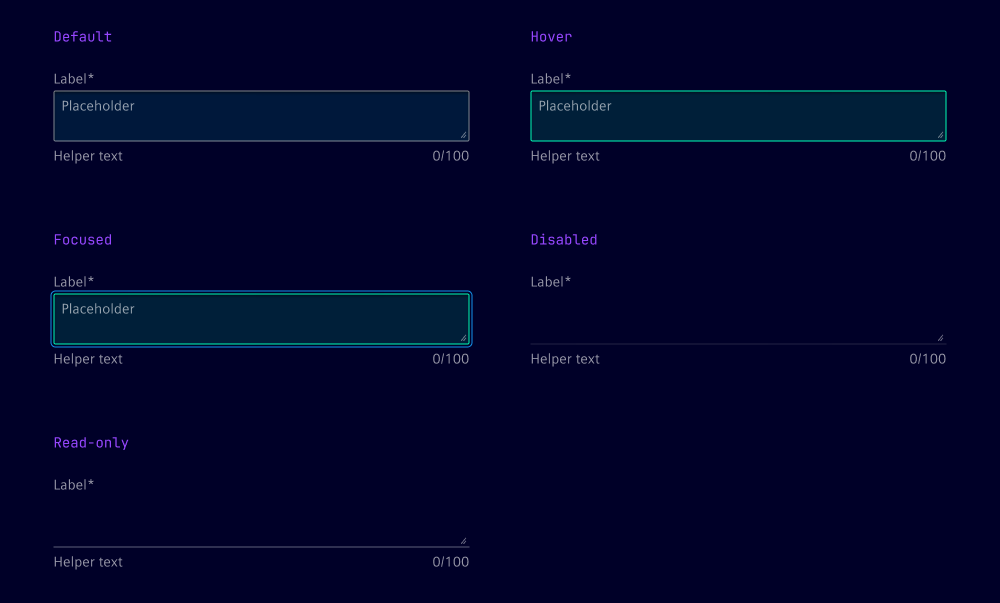Click the resize grip in the Disabled textarea
Viewport: 1000px width, 603px height.
pos(940,338)
